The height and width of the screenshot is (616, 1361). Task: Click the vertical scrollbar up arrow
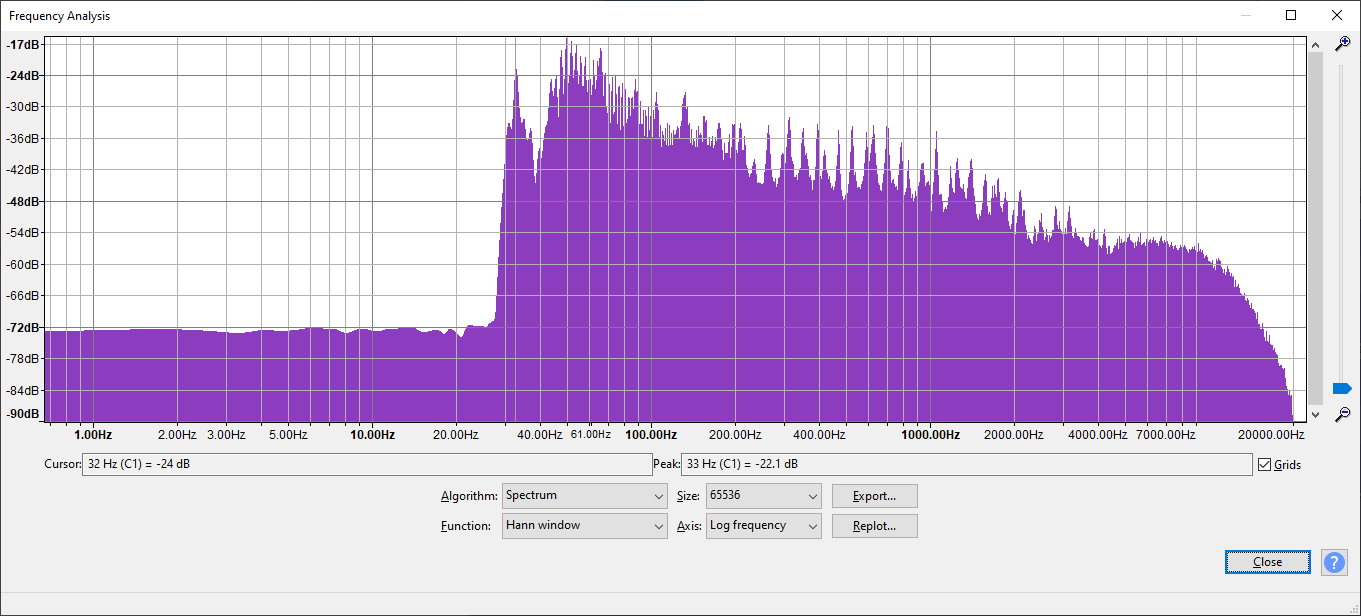1315,45
